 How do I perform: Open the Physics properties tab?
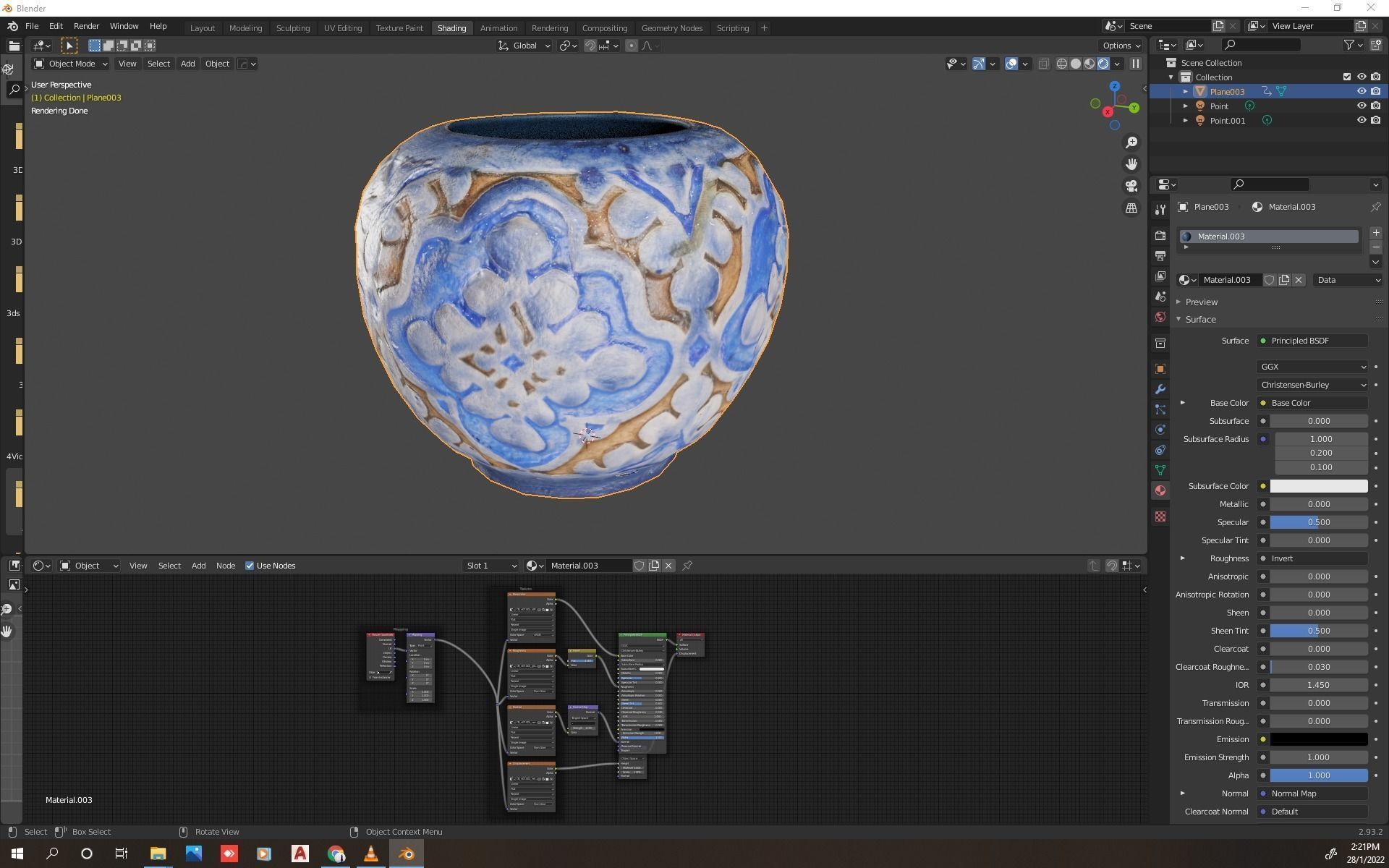point(1160,430)
